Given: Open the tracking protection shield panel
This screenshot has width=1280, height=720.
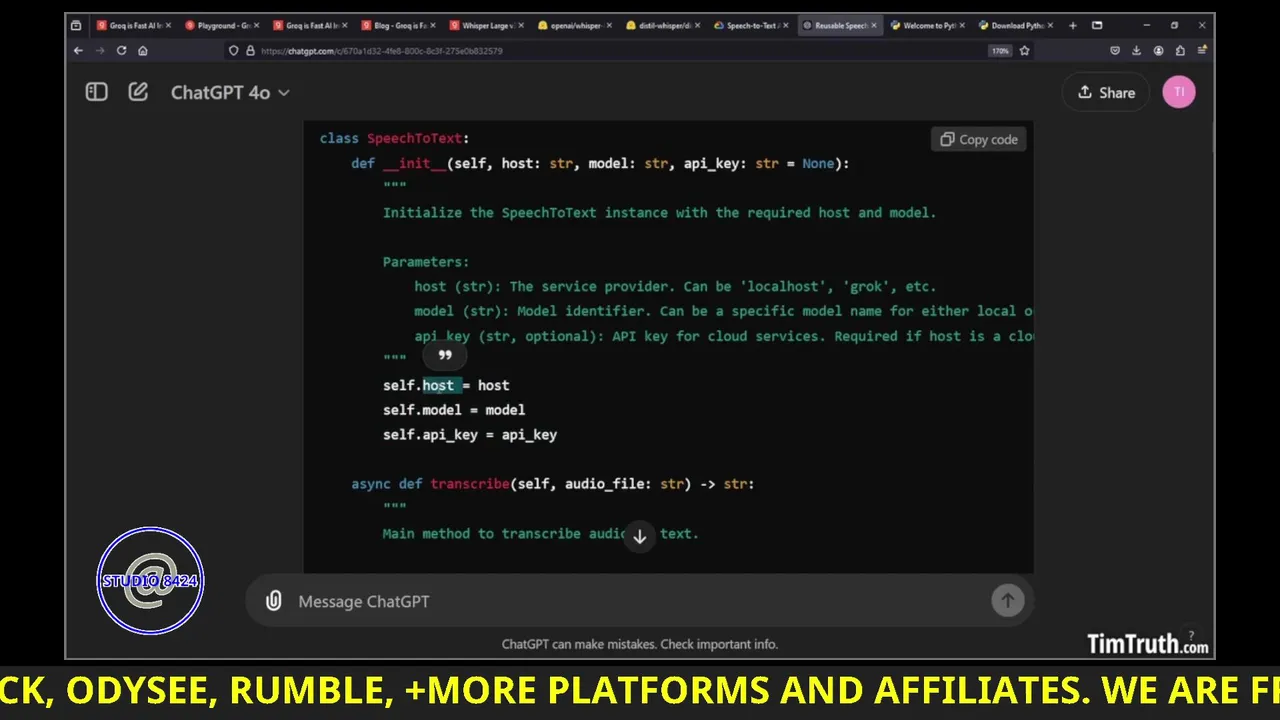Looking at the screenshot, I should [x=234, y=51].
